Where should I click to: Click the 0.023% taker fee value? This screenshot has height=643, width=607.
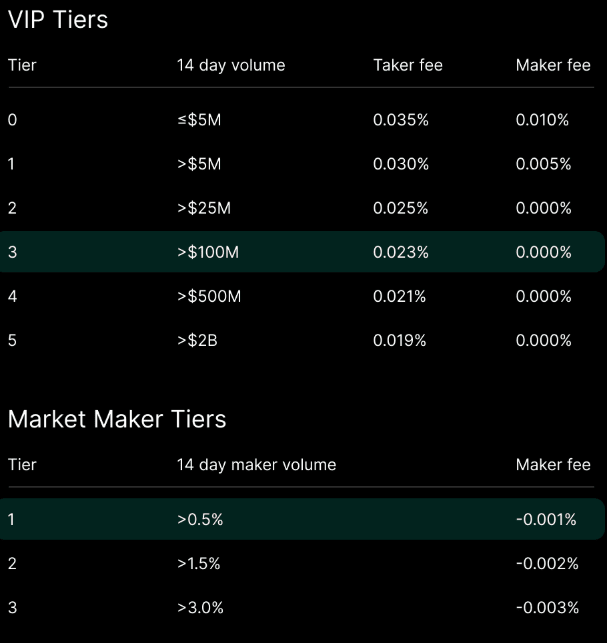click(x=401, y=252)
